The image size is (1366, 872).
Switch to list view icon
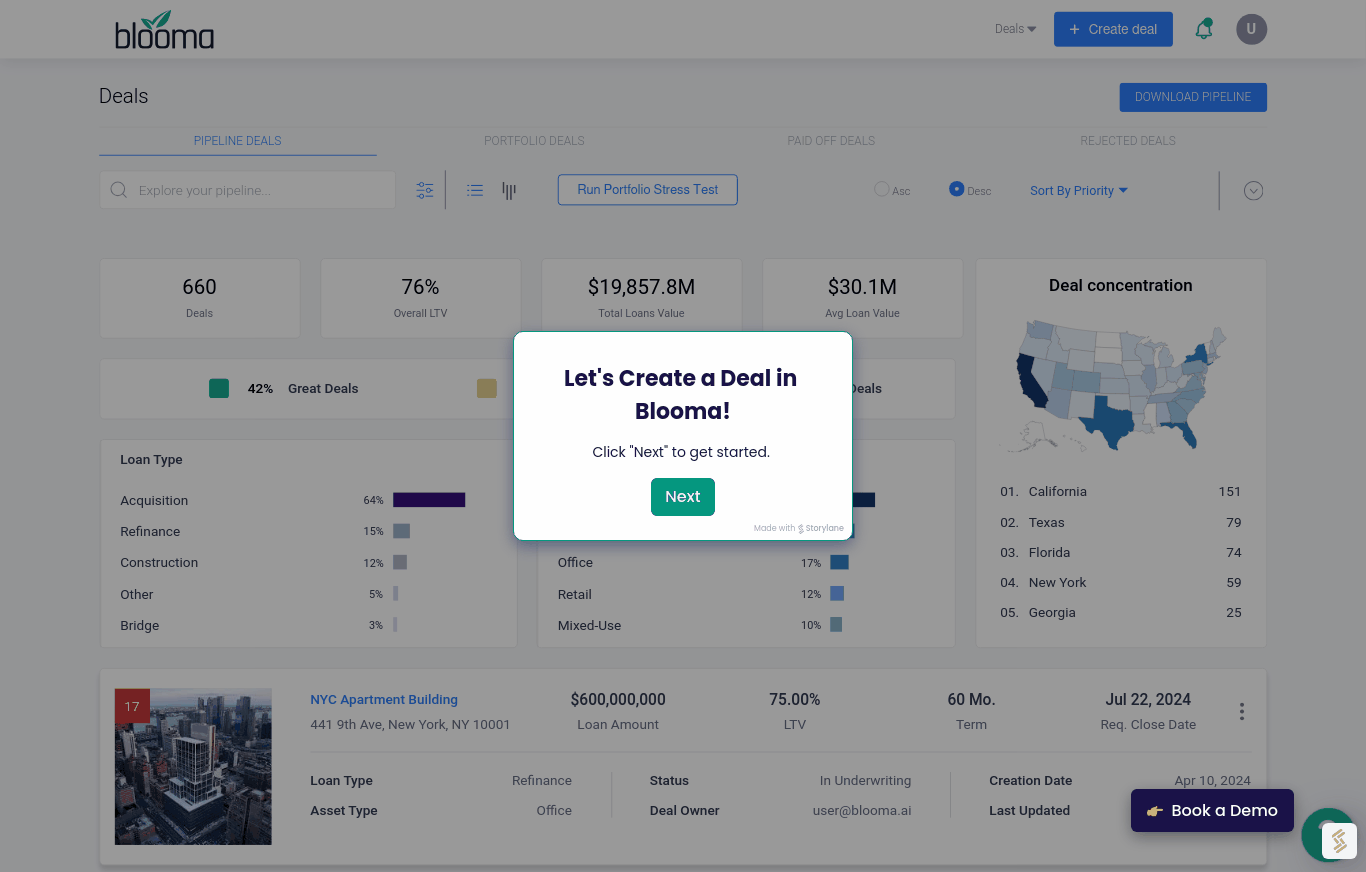475,190
